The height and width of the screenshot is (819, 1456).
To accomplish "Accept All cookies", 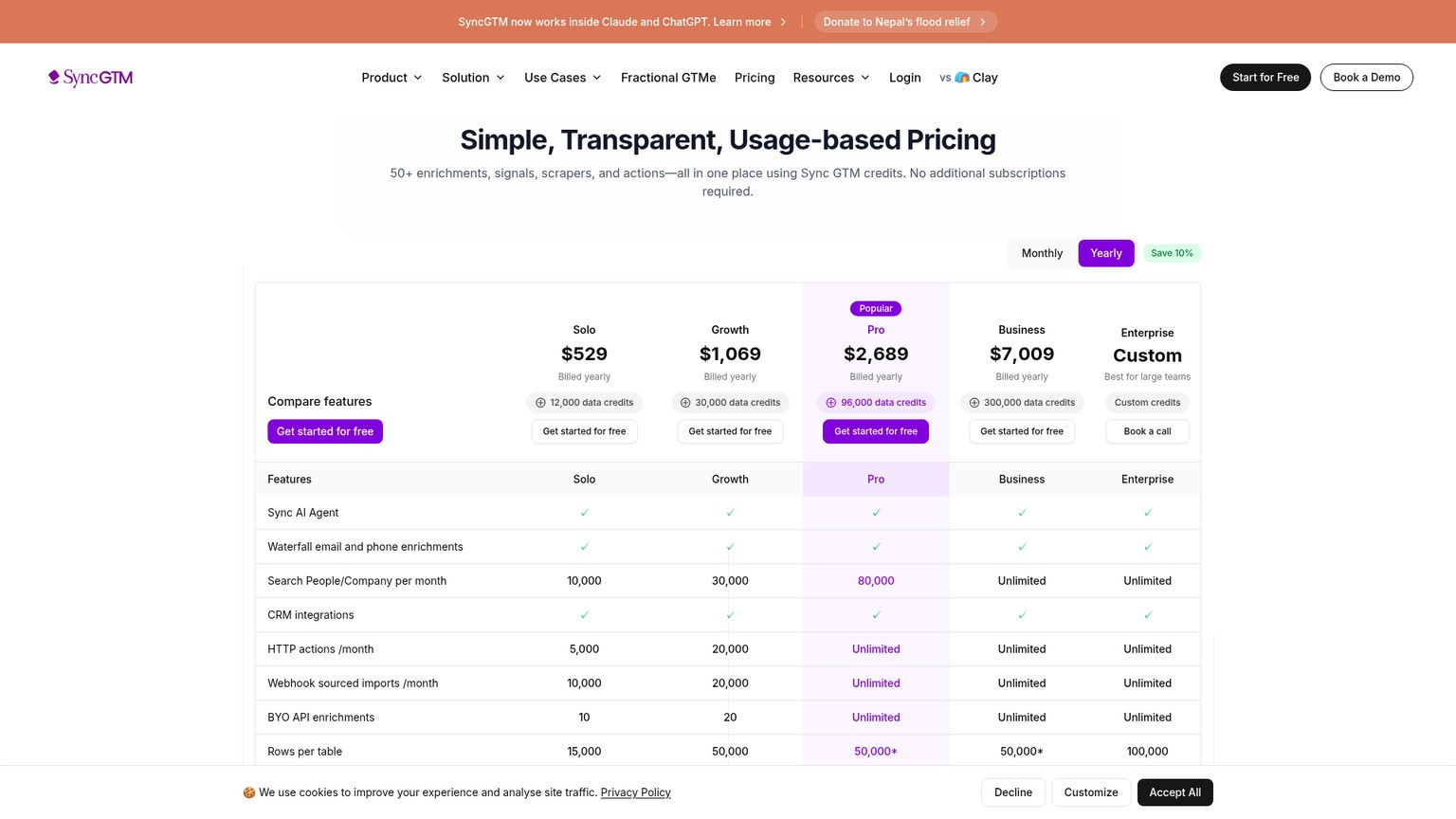I will pyautogui.click(x=1174, y=792).
